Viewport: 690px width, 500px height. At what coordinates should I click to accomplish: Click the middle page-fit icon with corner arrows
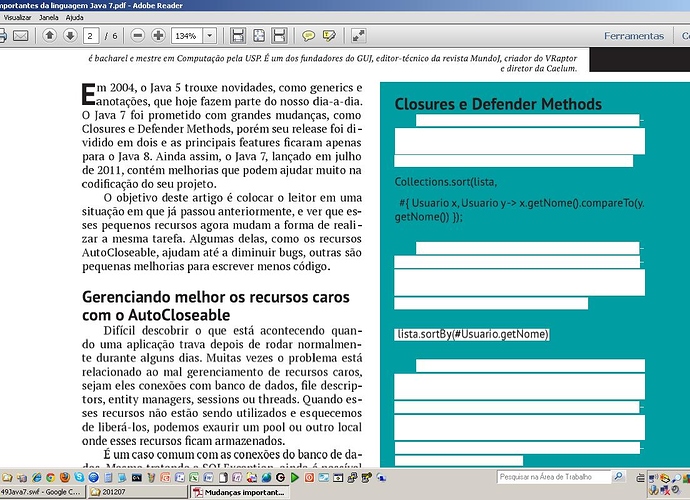259,36
